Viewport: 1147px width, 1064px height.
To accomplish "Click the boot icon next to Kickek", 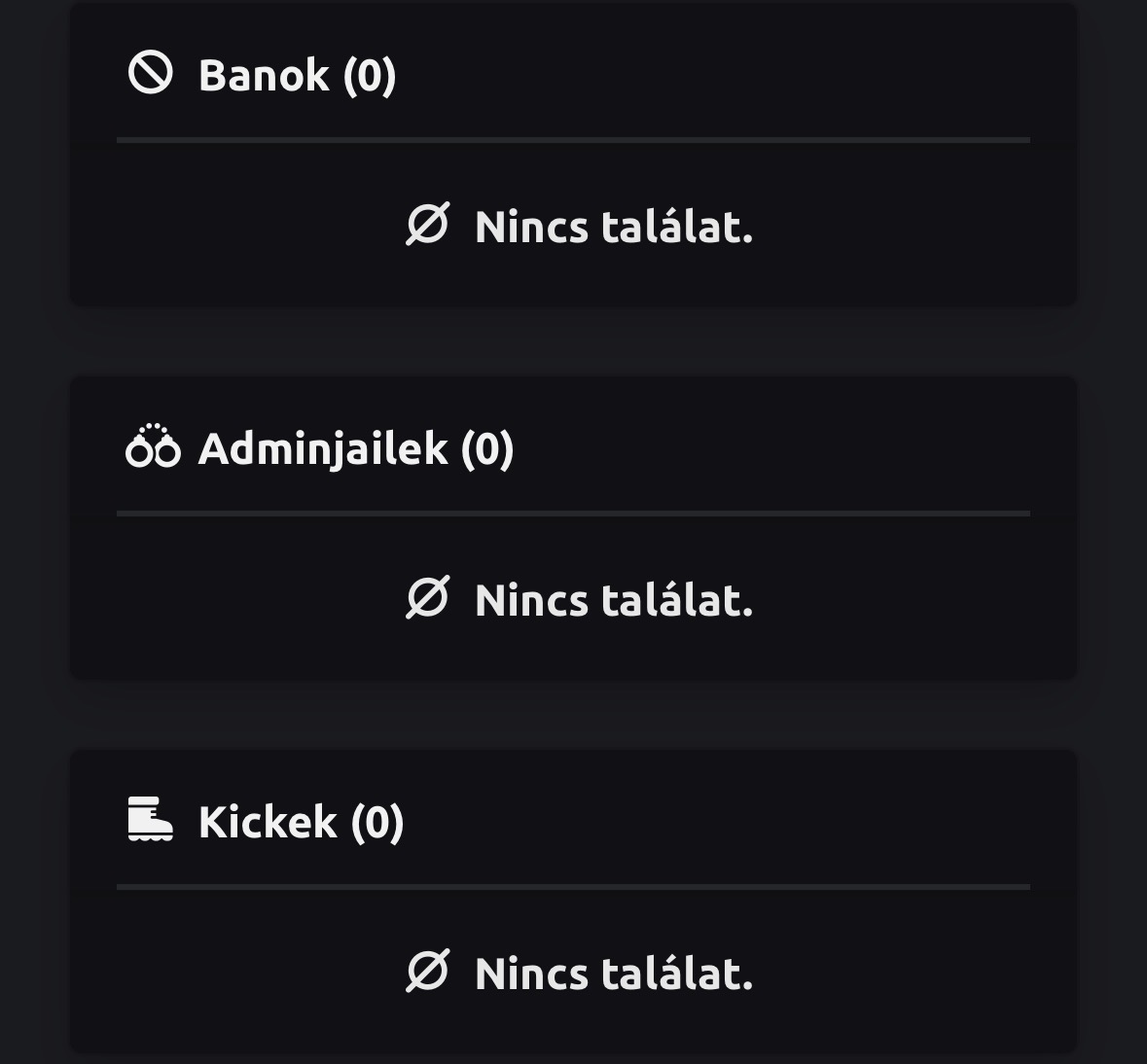I will pos(150,819).
